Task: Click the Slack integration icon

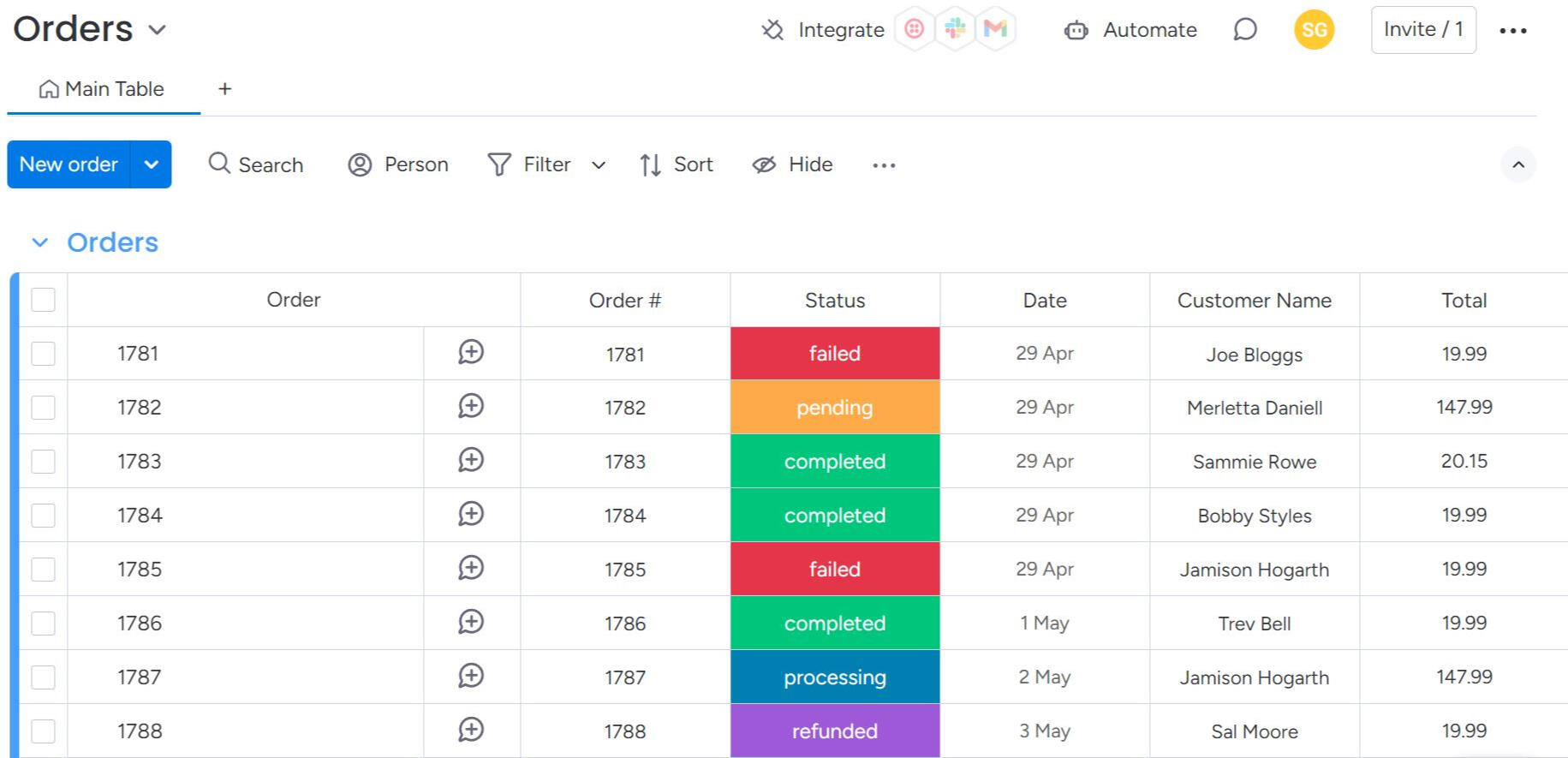Action: coord(955,30)
